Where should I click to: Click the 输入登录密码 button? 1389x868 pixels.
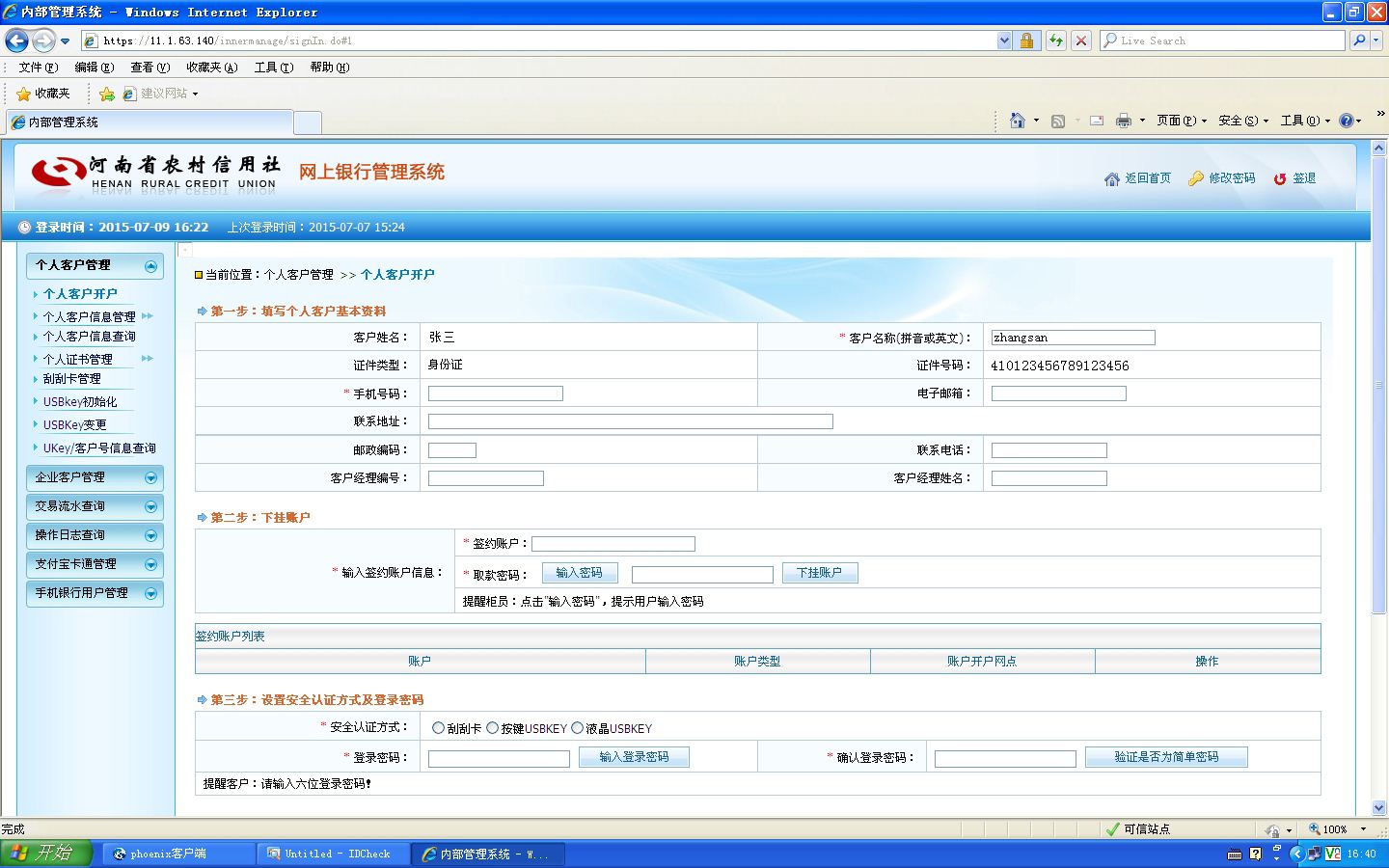point(634,757)
